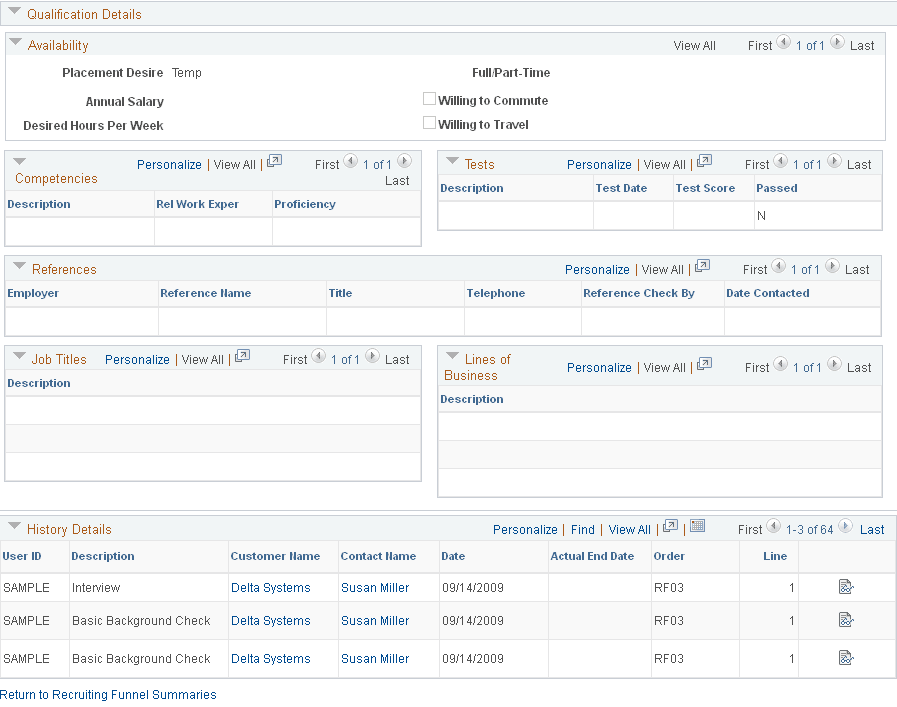
Task: Open the Job Titles grid in a new window
Action: pos(241,354)
